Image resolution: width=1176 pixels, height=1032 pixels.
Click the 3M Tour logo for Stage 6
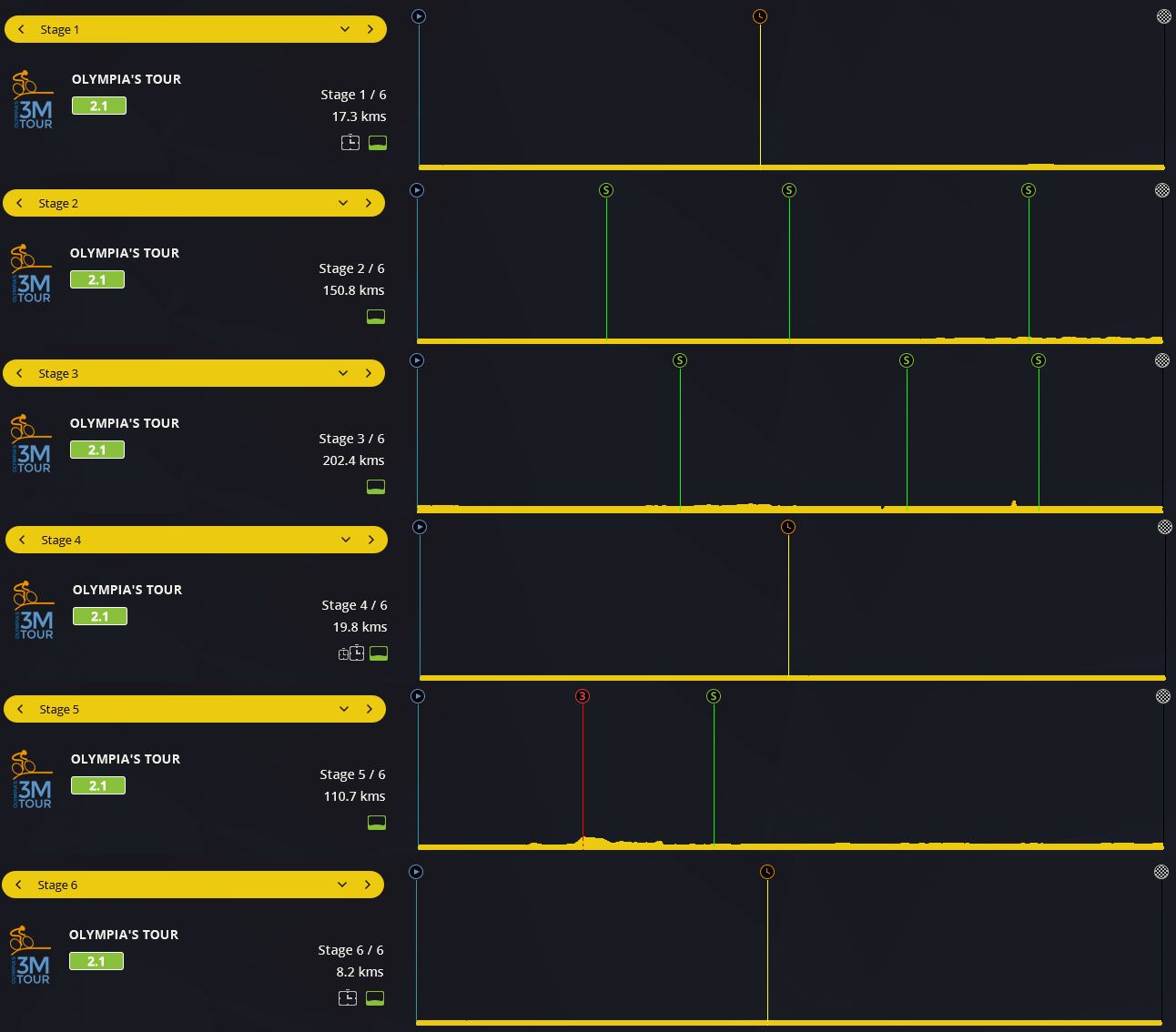pos(30,956)
